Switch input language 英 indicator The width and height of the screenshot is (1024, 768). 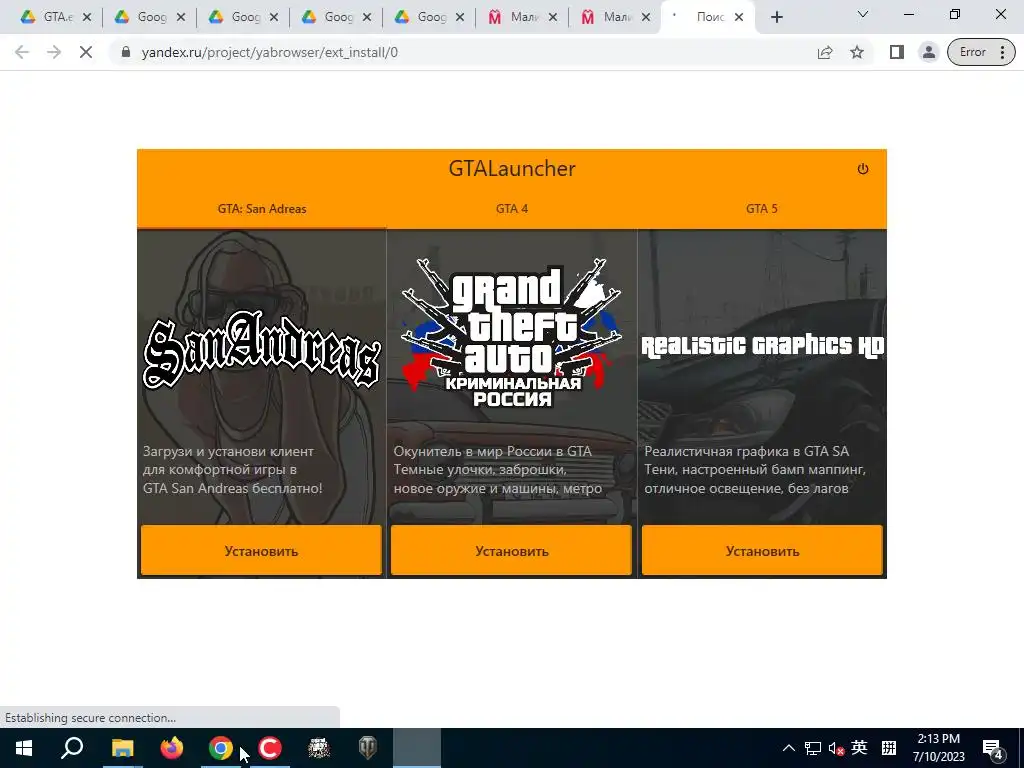point(859,748)
